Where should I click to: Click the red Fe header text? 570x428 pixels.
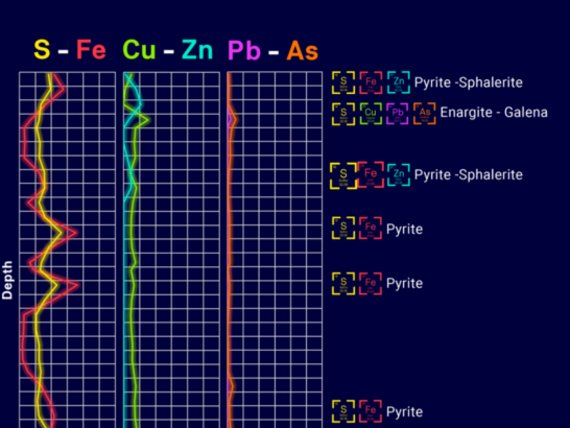click(x=91, y=49)
